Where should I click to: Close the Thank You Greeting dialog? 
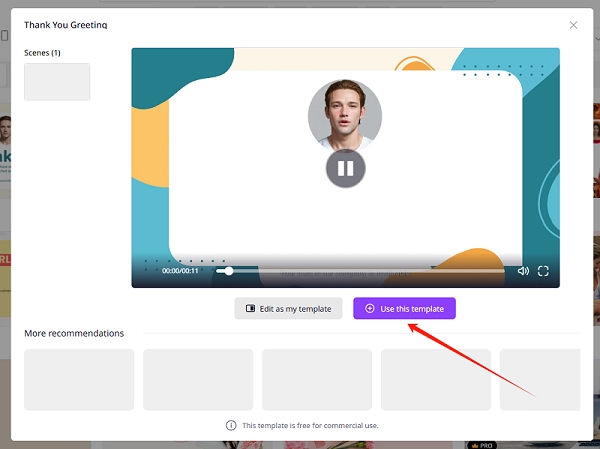tap(573, 24)
